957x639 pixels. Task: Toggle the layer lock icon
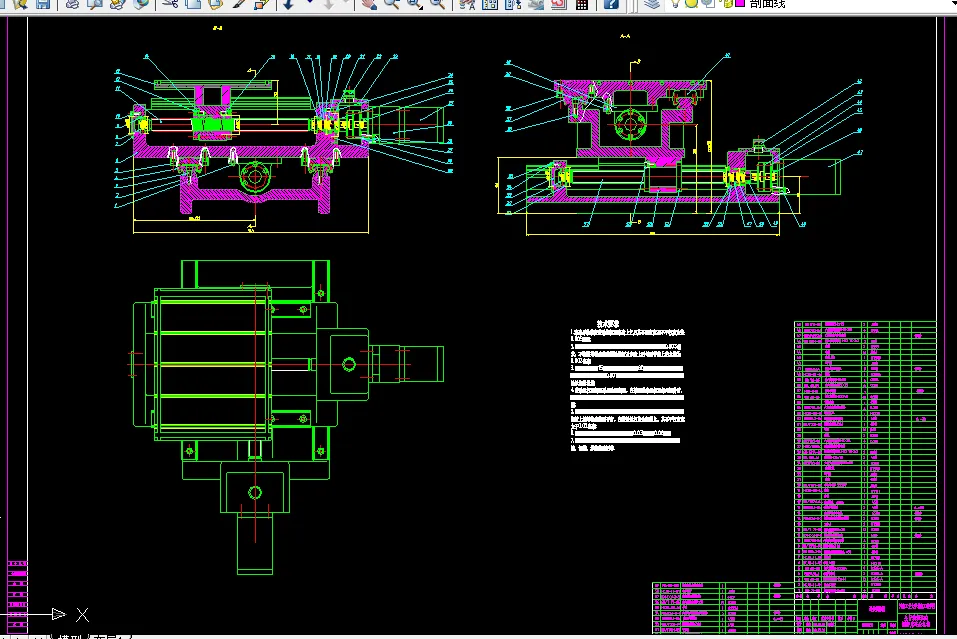(728, 3)
